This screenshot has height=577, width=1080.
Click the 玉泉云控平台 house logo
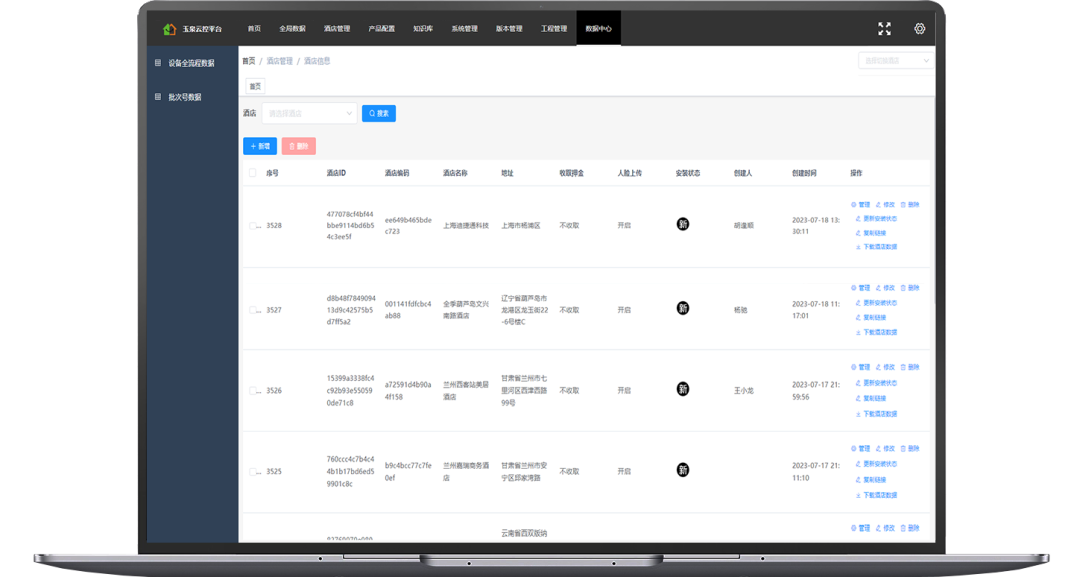coord(169,29)
